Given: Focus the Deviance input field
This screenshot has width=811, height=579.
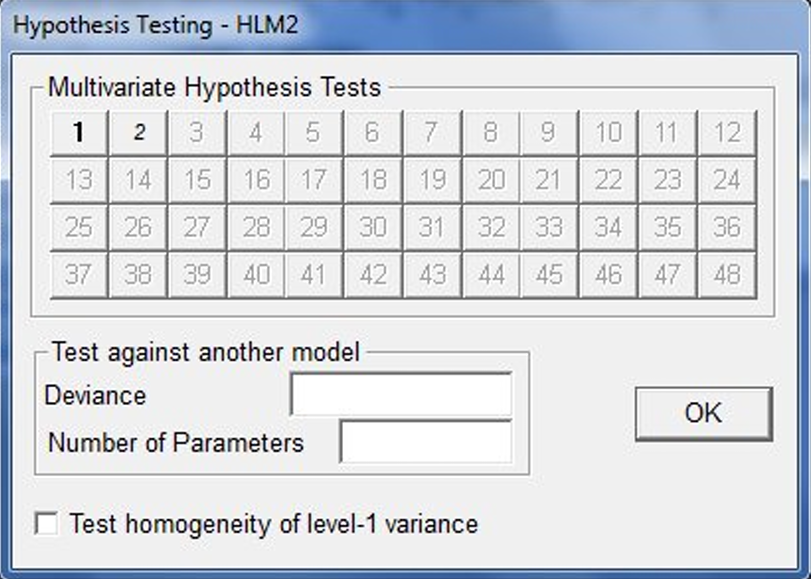Looking at the screenshot, I should click(x=401, y=394).
